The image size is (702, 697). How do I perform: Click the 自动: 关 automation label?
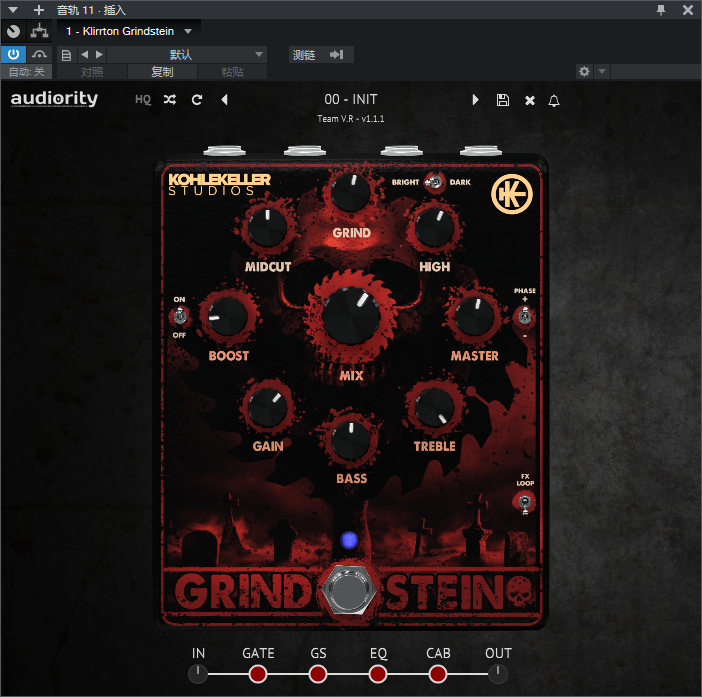coord(26,72)
